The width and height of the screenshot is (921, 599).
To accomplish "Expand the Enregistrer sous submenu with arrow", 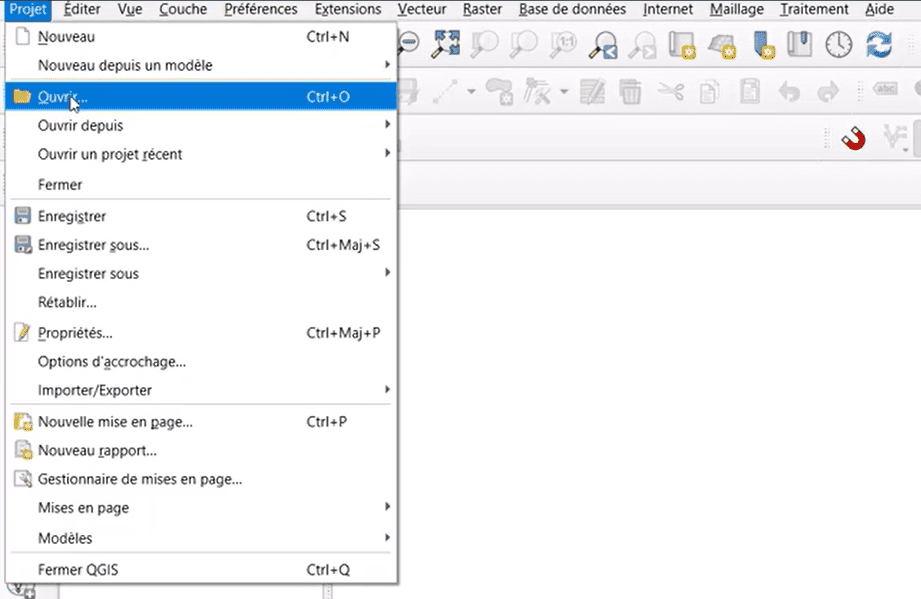I will click(x=201, y=273).
